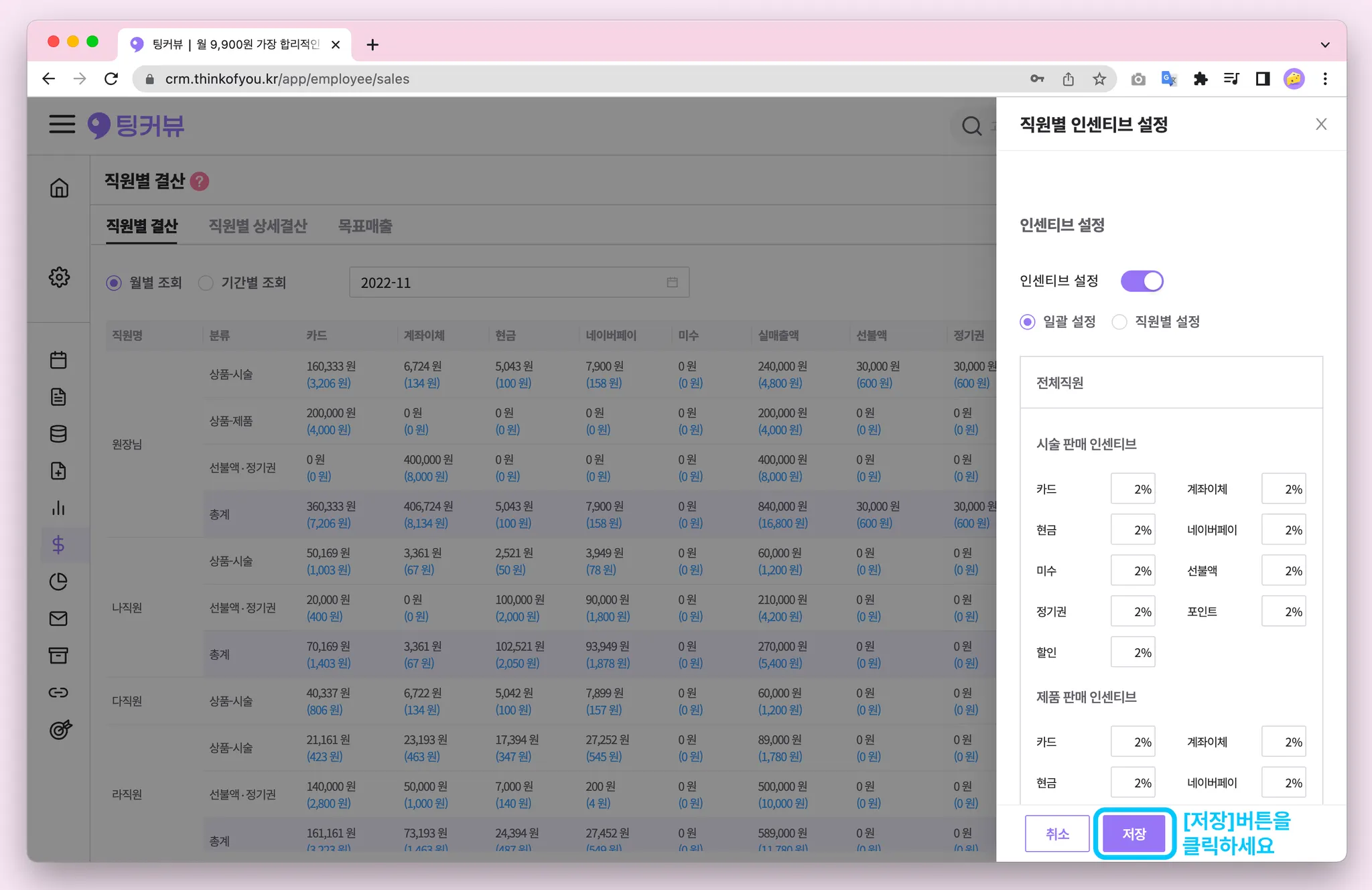Select the 직원별 설정 radio option
Image resolution: width=1372 pixels, height=890 pixels.
click(1119, 322)
